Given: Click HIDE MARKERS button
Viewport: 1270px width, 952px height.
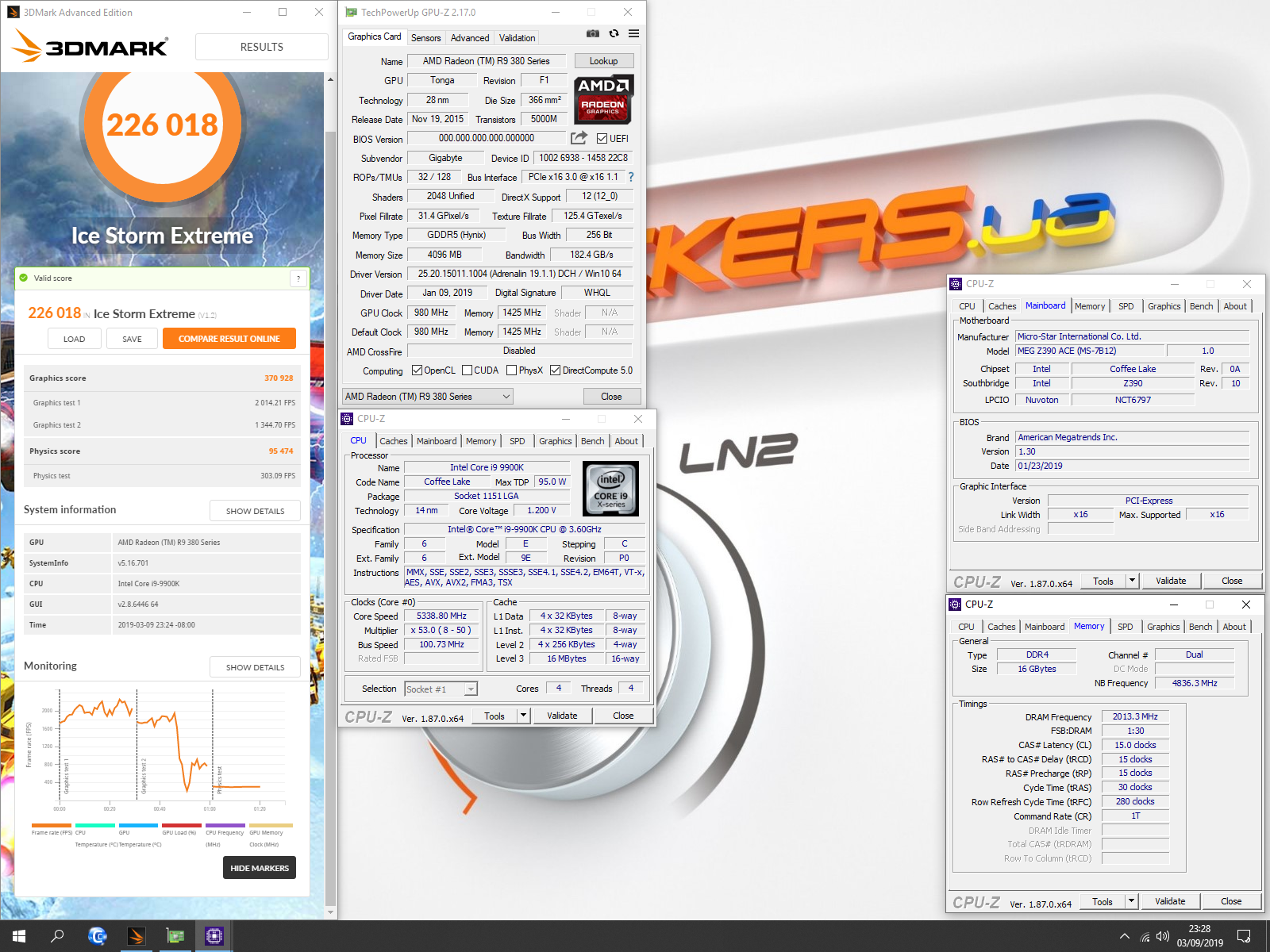Looking at the screenshot, I should click(260, 868).
